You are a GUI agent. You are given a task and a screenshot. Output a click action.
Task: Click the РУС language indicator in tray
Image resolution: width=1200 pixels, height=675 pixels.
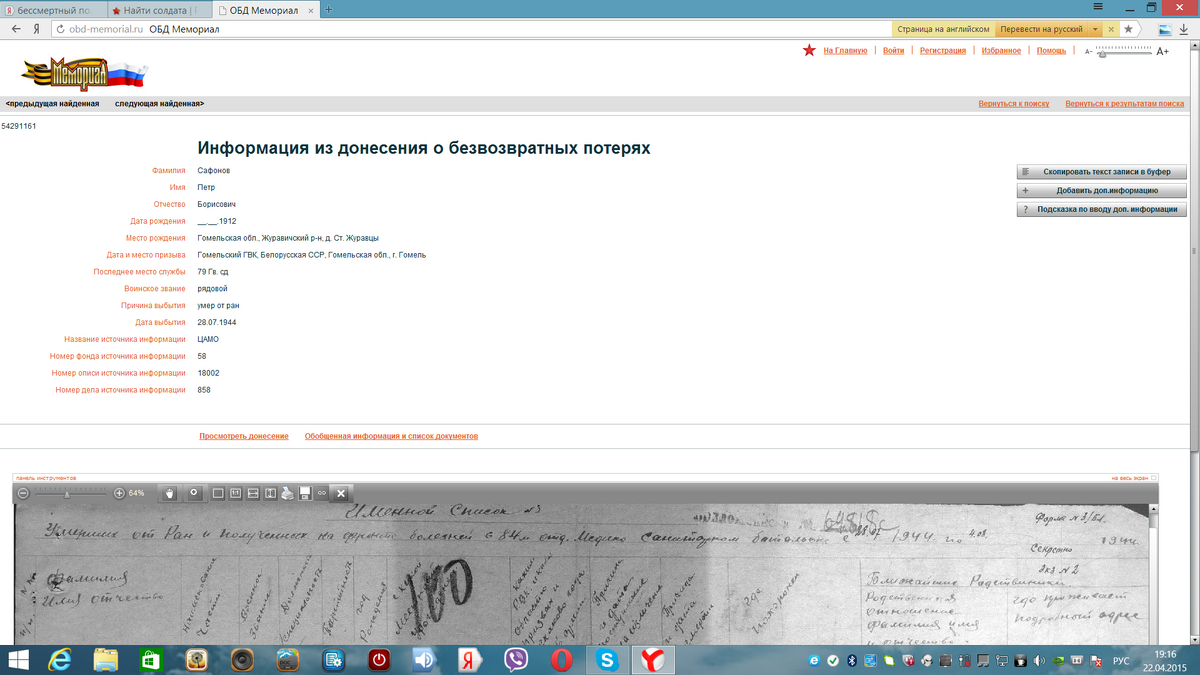coord(1121,661)
